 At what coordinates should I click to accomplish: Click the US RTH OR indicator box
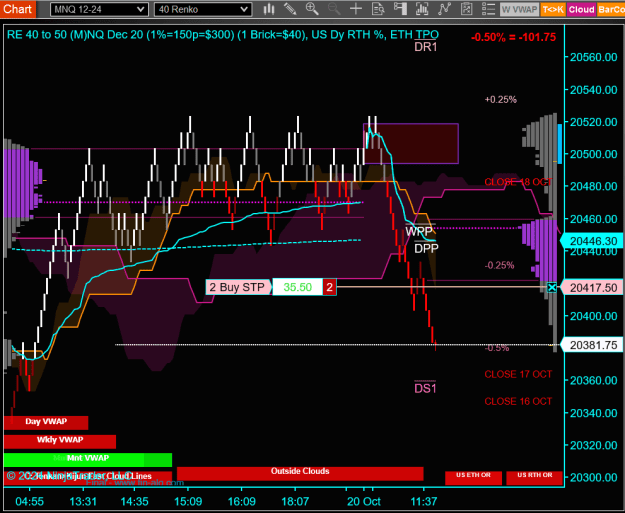point(535,478)
